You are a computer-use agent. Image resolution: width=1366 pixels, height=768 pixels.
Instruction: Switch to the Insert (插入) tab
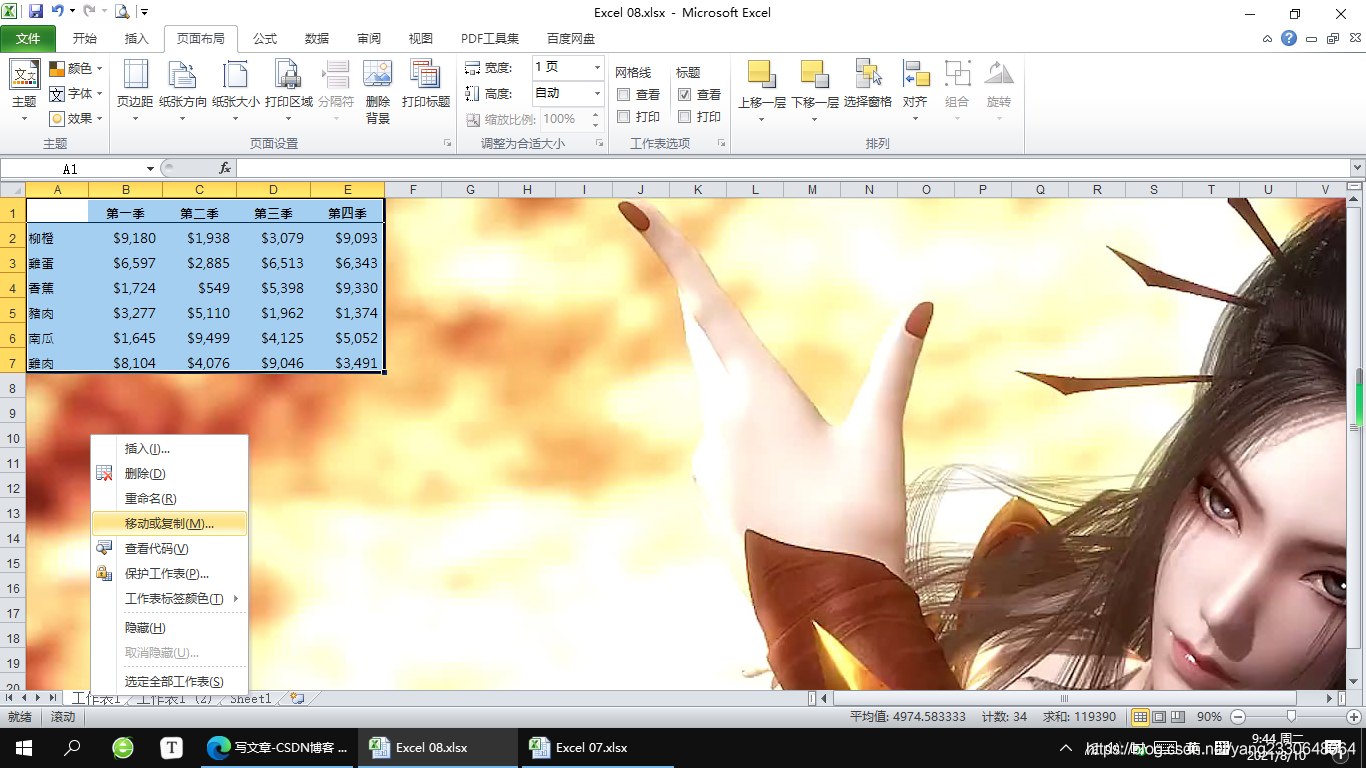pos(136,39)
